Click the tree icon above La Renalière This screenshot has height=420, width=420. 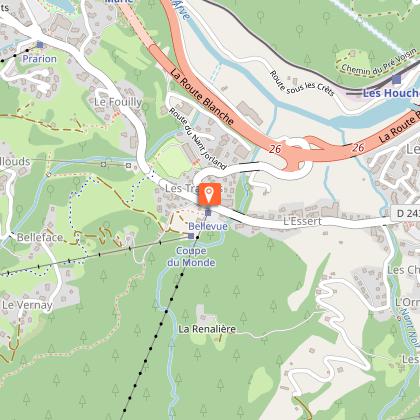206,290
